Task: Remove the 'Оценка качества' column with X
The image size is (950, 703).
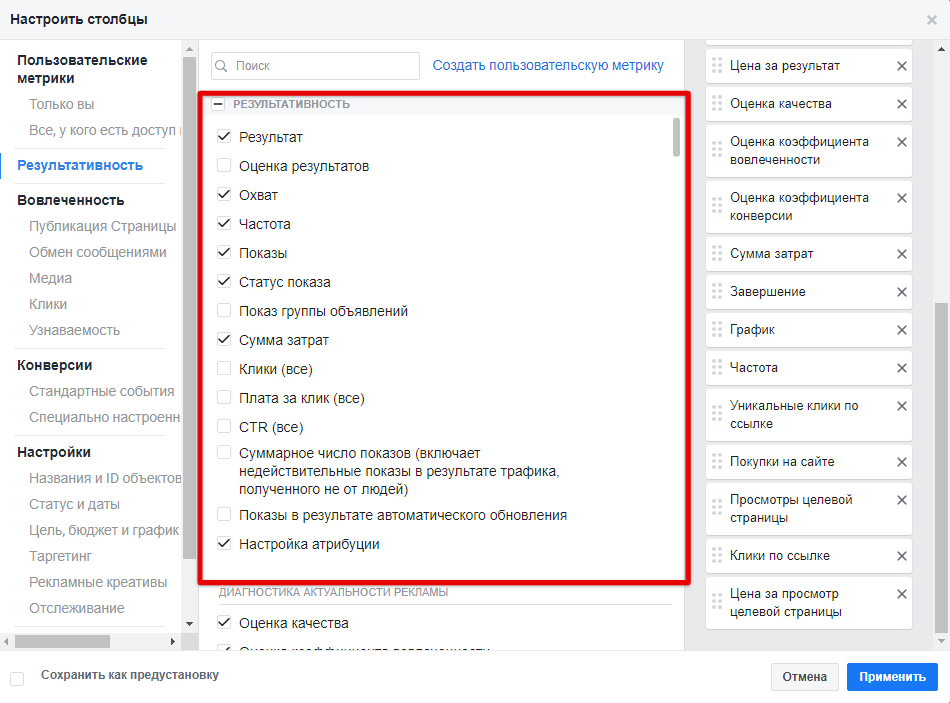Action: click(x=901, y=104)
